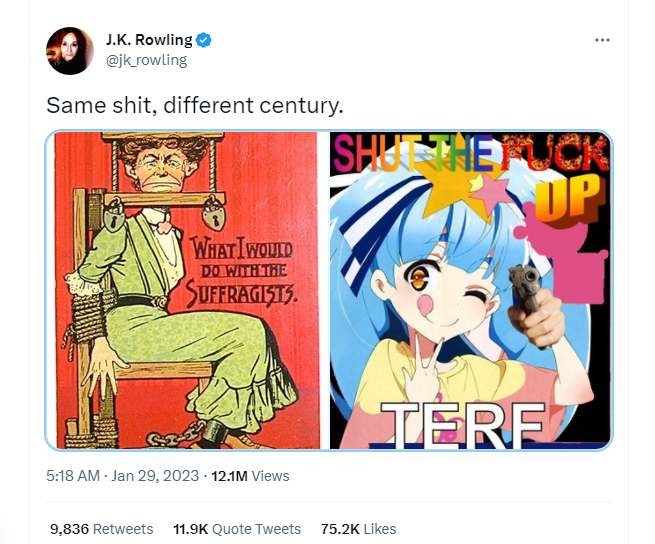Screen dimensions: 655x544
Task: View the 75.2K Likes list
Action: tap(358, 529)
